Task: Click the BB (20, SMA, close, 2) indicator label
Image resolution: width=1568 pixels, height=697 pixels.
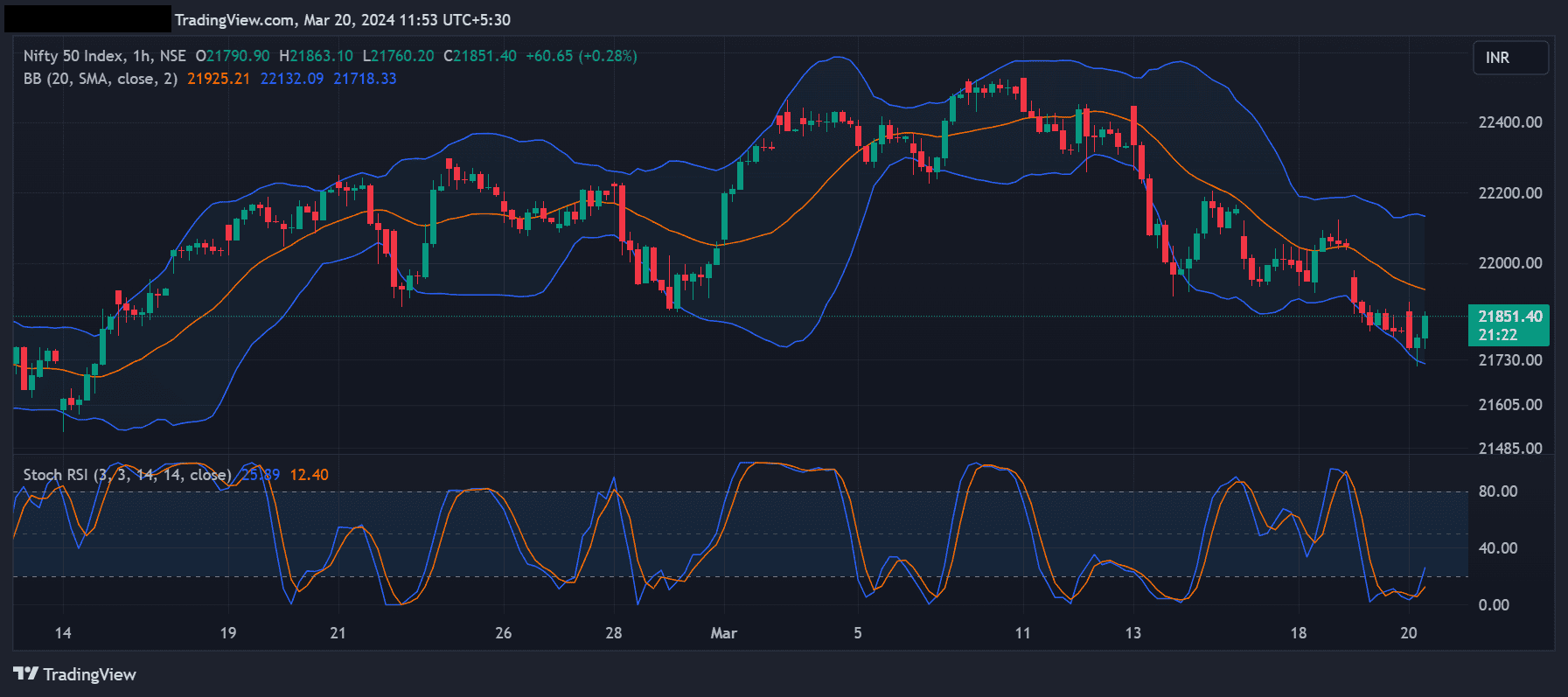Action: point(101,79)
